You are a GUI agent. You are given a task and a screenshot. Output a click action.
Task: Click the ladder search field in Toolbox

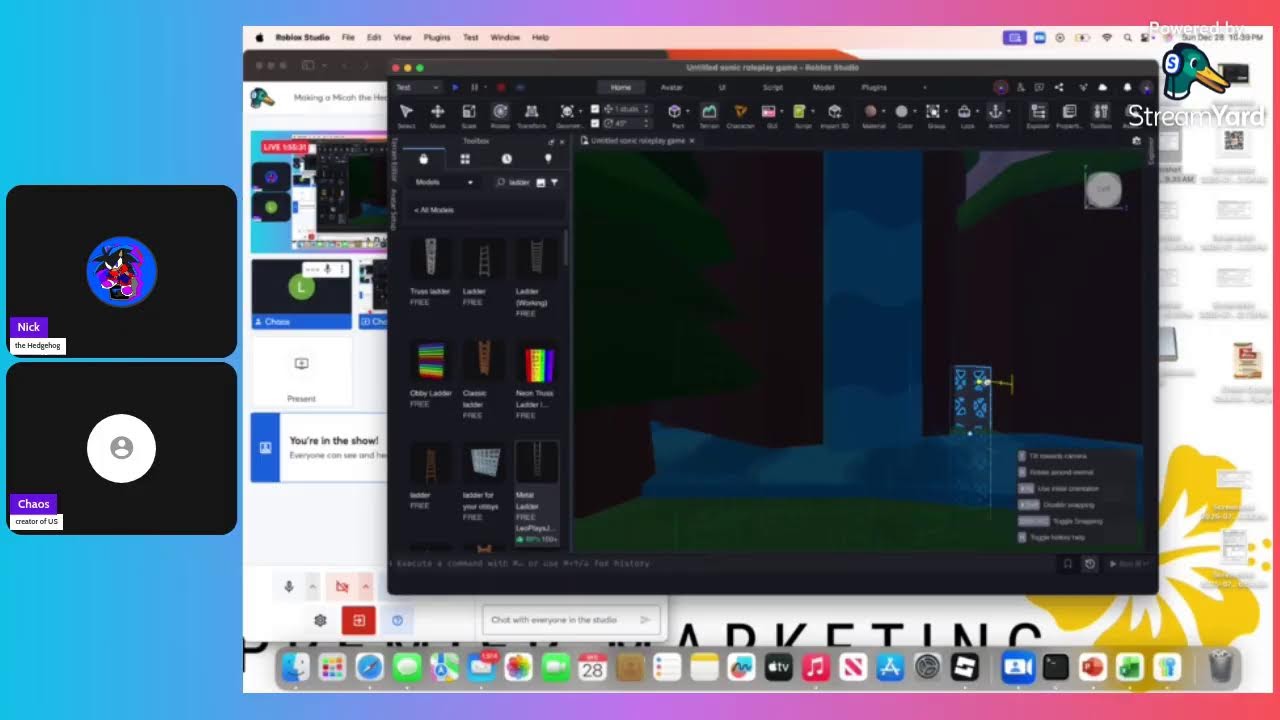518,182
